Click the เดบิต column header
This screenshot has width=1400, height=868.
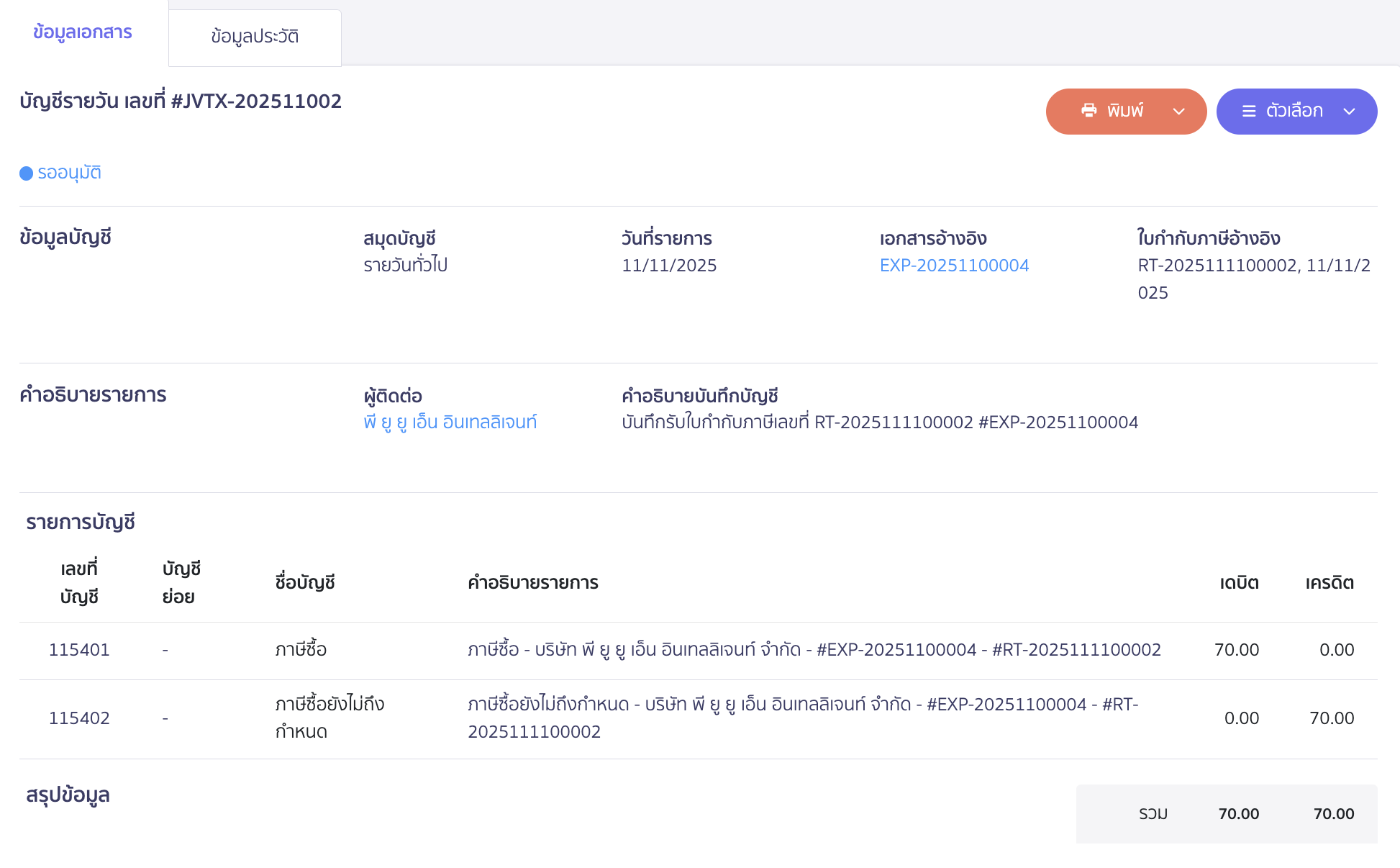pyautogui.click(x=1239, y=583)
